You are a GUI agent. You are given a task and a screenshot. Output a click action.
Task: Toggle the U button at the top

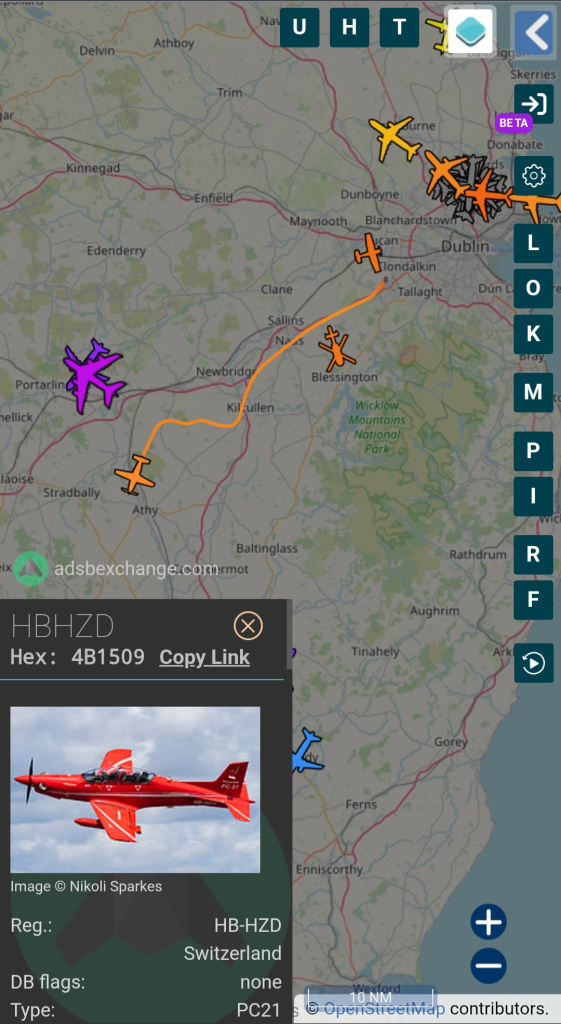point(300,27)
